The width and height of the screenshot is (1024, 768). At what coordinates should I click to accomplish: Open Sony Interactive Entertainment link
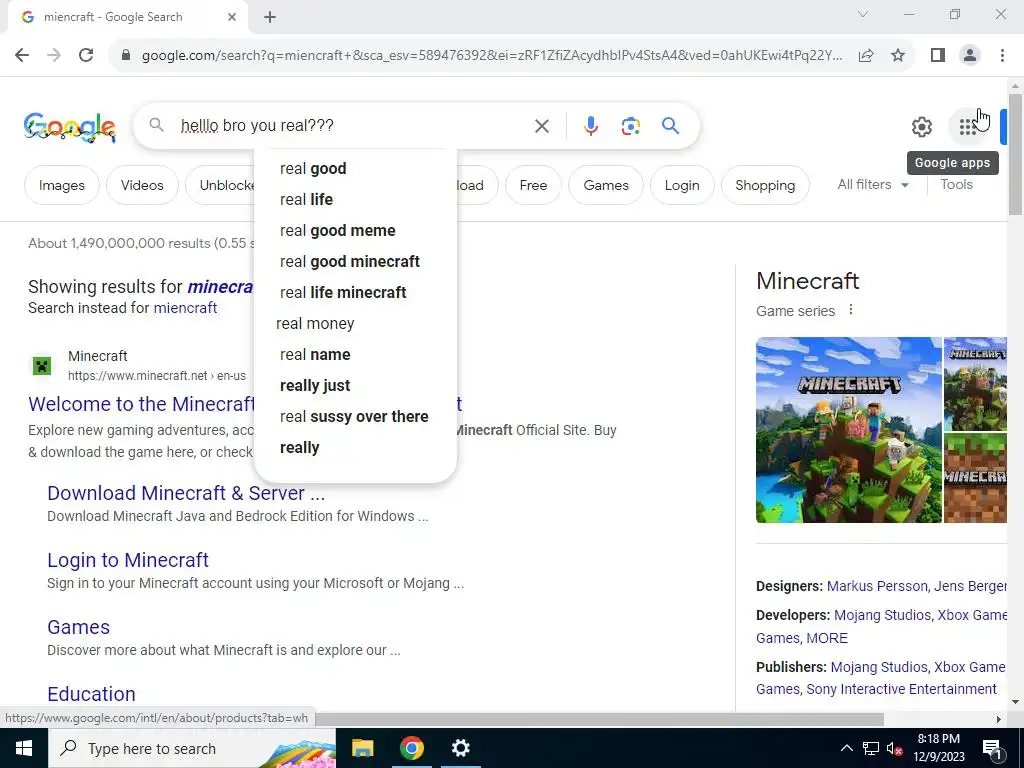(901, 689)
